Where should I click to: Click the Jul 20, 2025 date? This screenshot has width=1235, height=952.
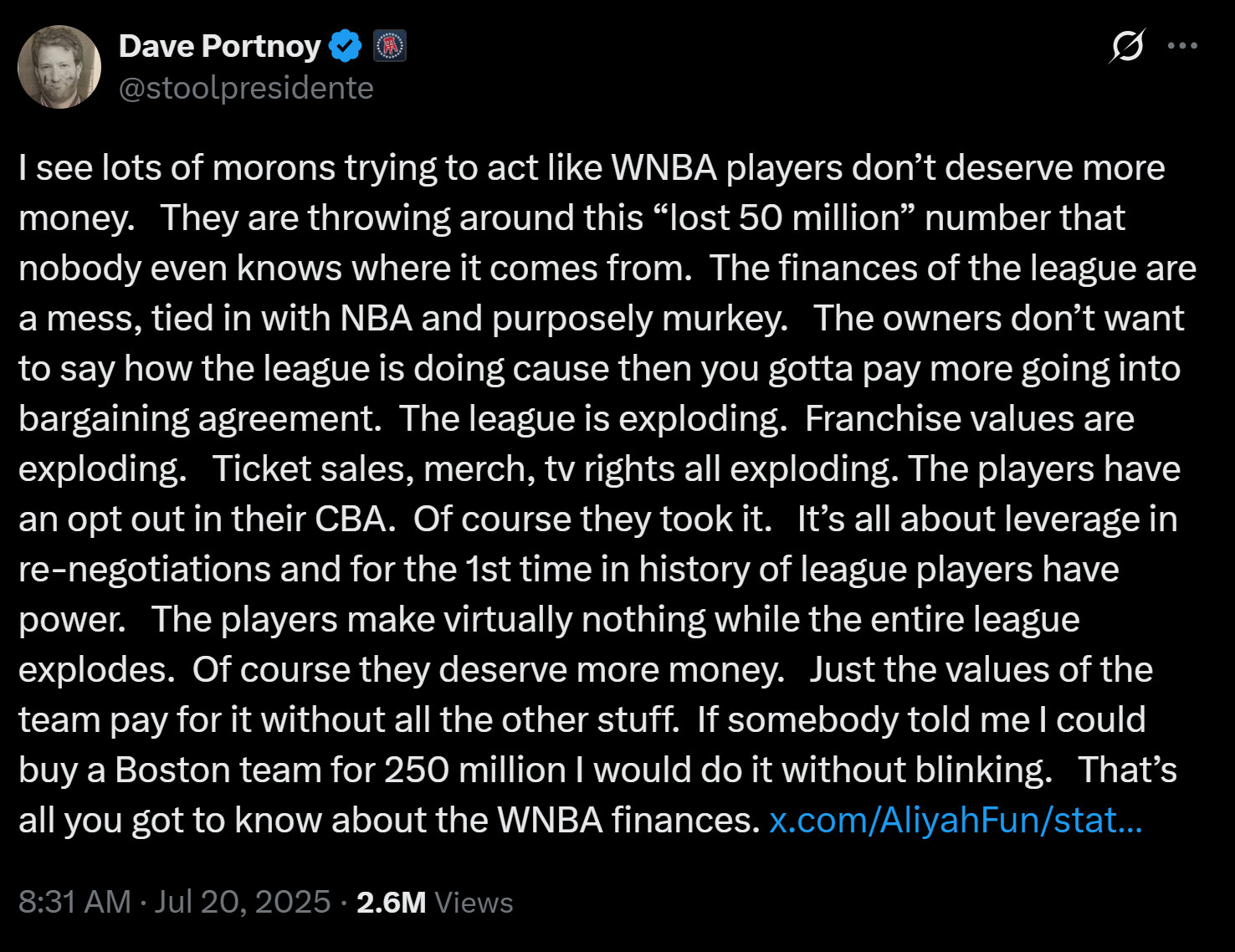(243, 903)
